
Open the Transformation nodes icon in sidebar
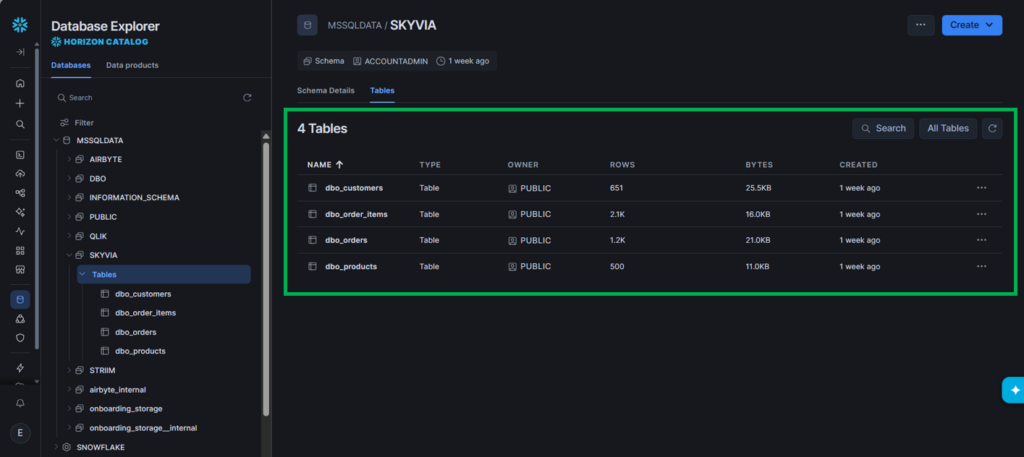pos(20,193)
